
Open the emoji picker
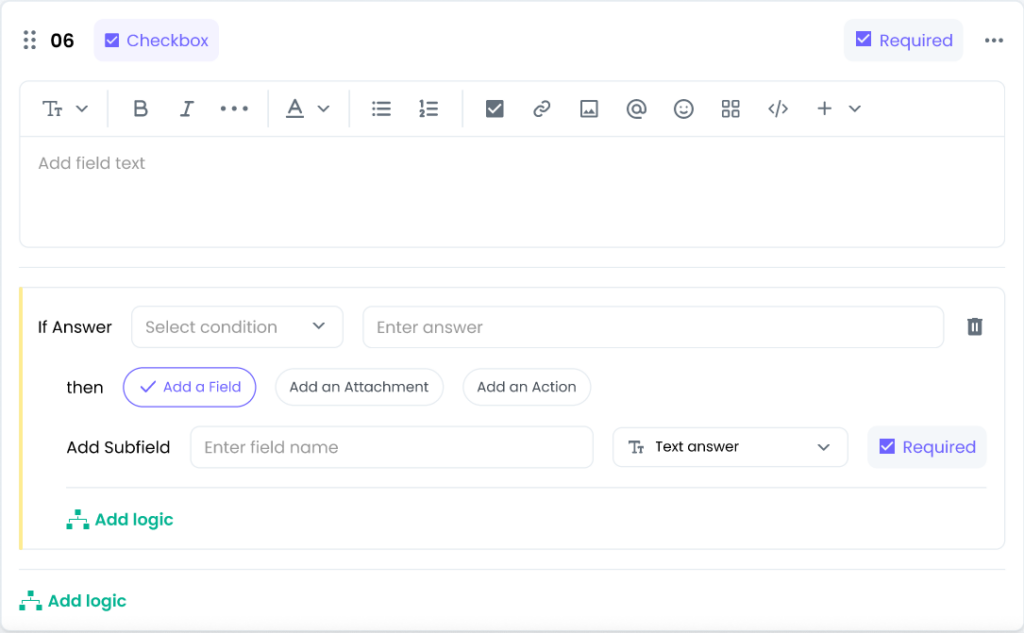point(683,109)
